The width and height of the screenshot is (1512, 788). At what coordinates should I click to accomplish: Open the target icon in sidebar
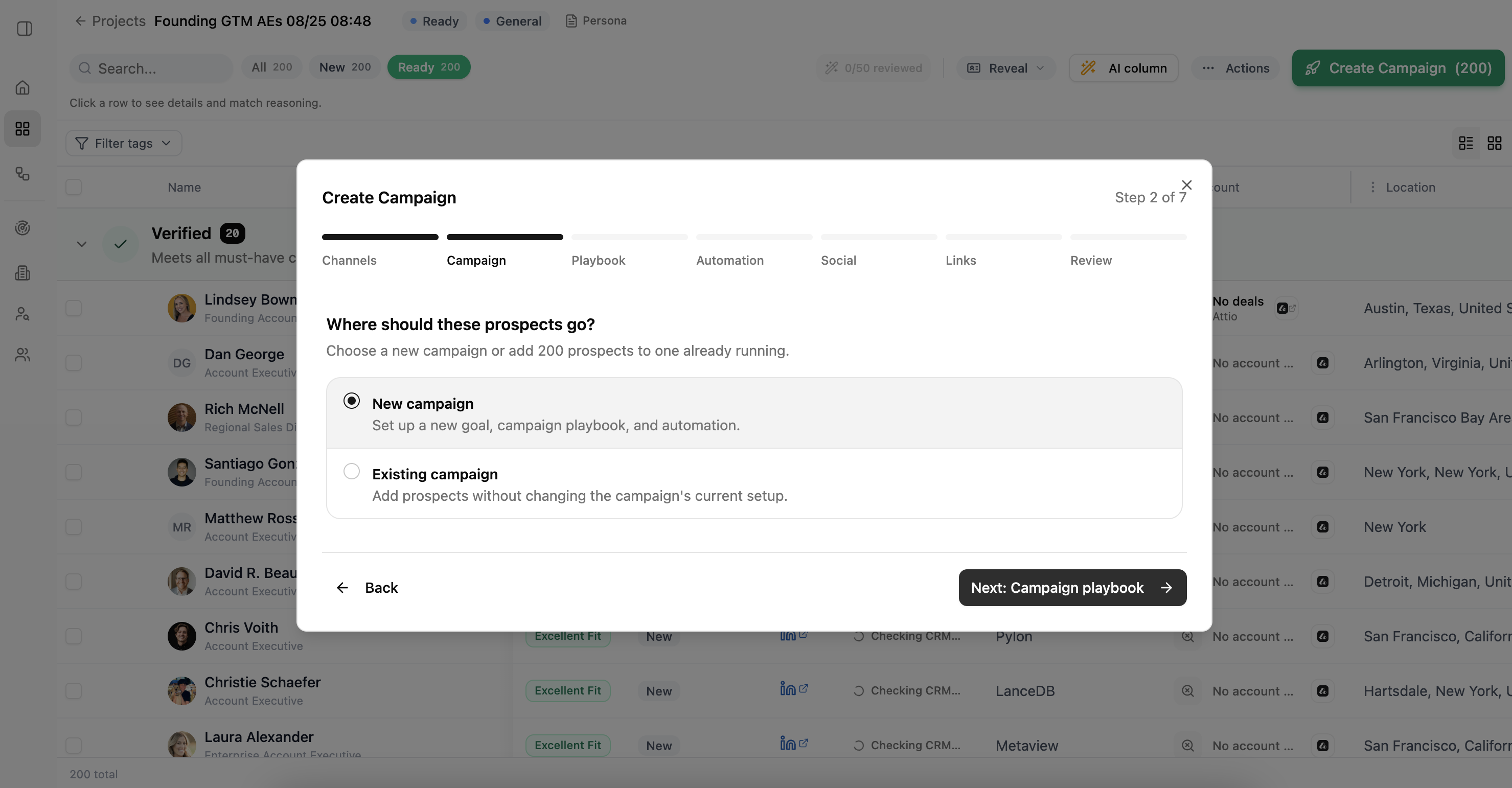pyautogui.click(x=22, y=227)
